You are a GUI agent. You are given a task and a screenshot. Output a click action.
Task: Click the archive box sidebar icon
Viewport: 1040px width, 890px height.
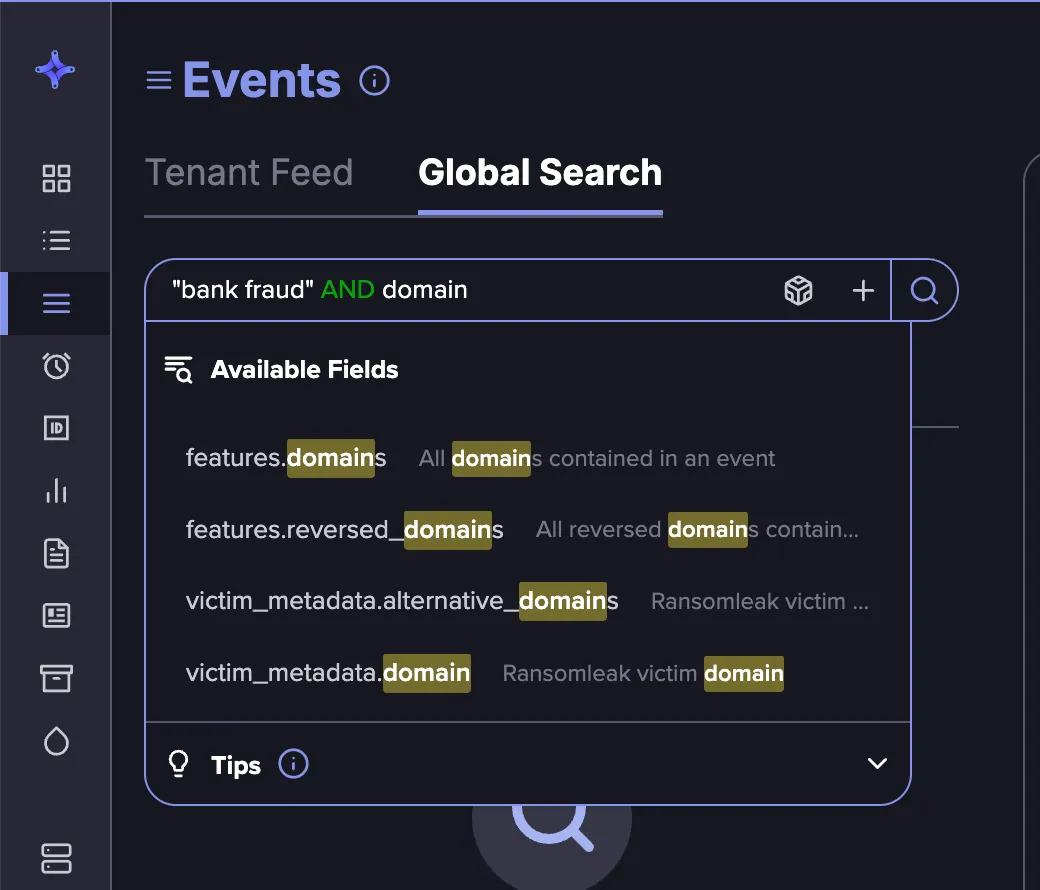coord(56,678)
